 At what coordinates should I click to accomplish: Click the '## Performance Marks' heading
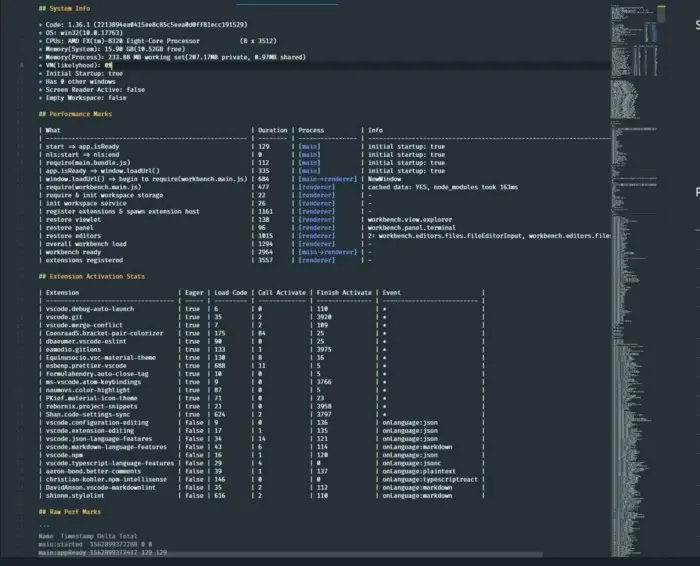tap(75, 114)
